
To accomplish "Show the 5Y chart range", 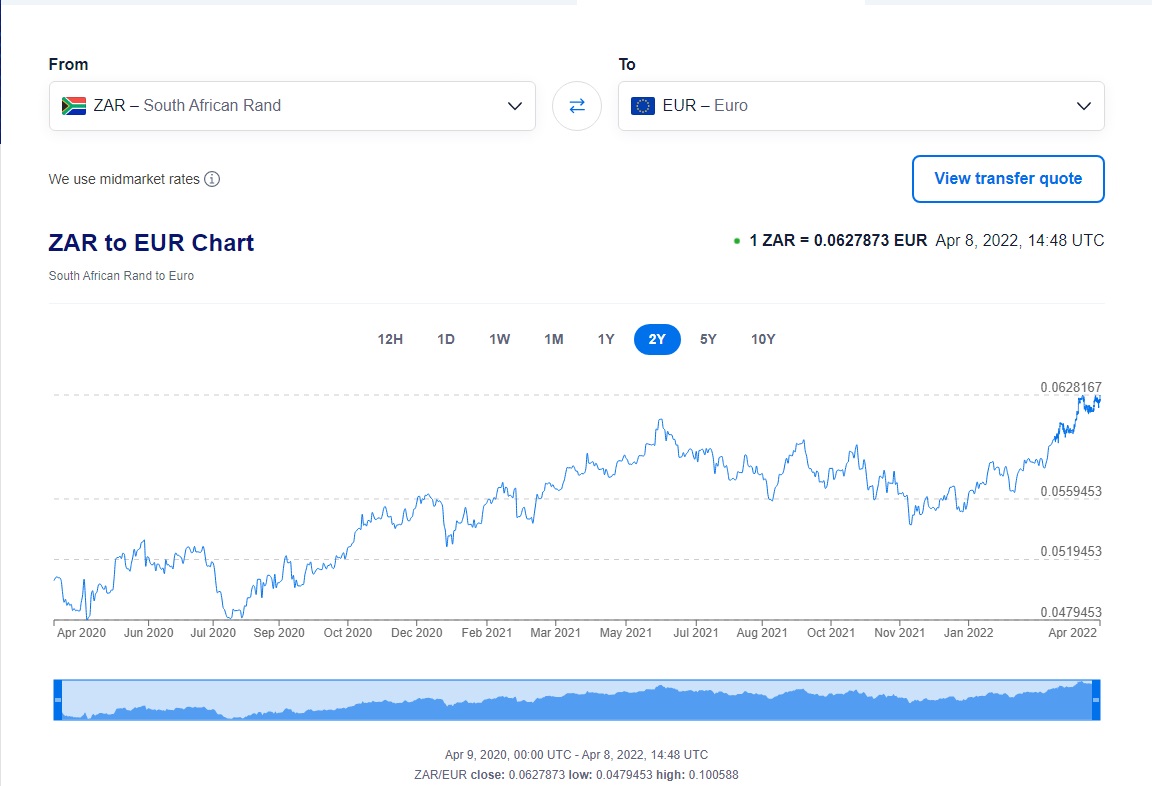I will [708, 339].
